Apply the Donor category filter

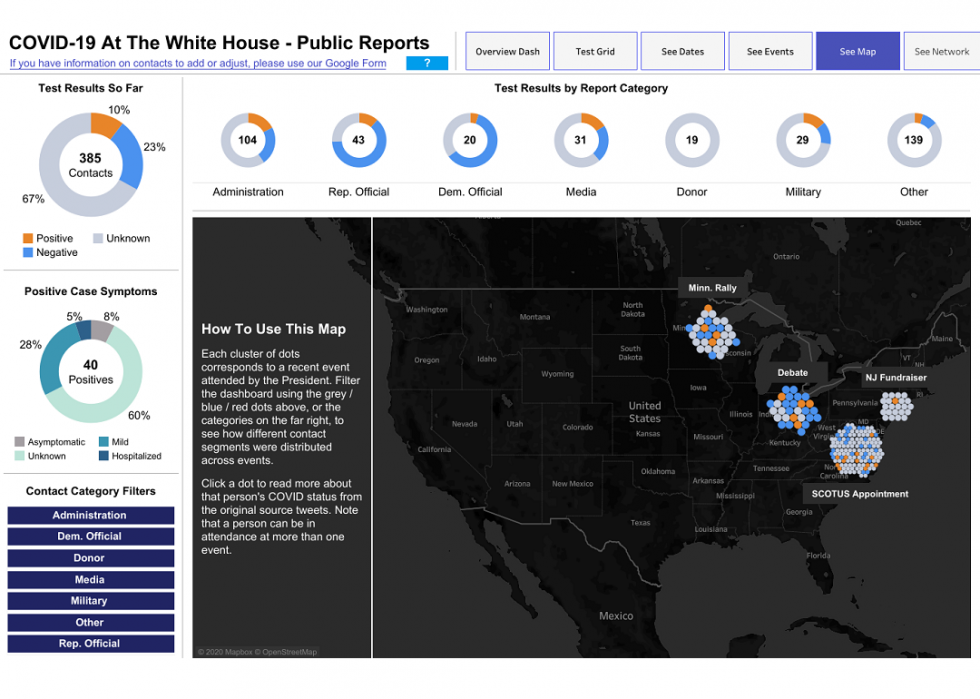click(x=91, y=558)
